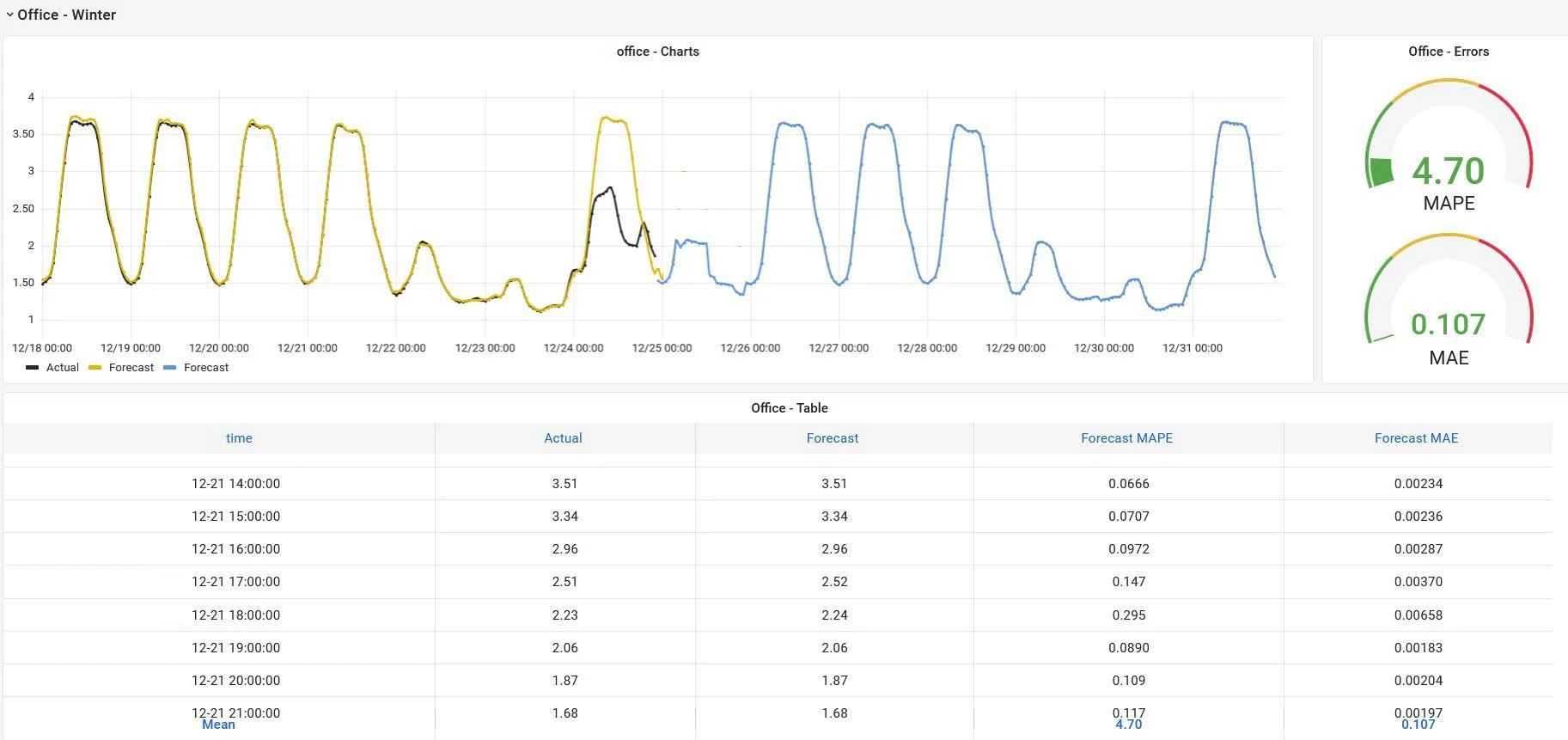Click the 12/25 00:00 x-axis label
The image size is (1568, 740).
click(x=662, y=348)
